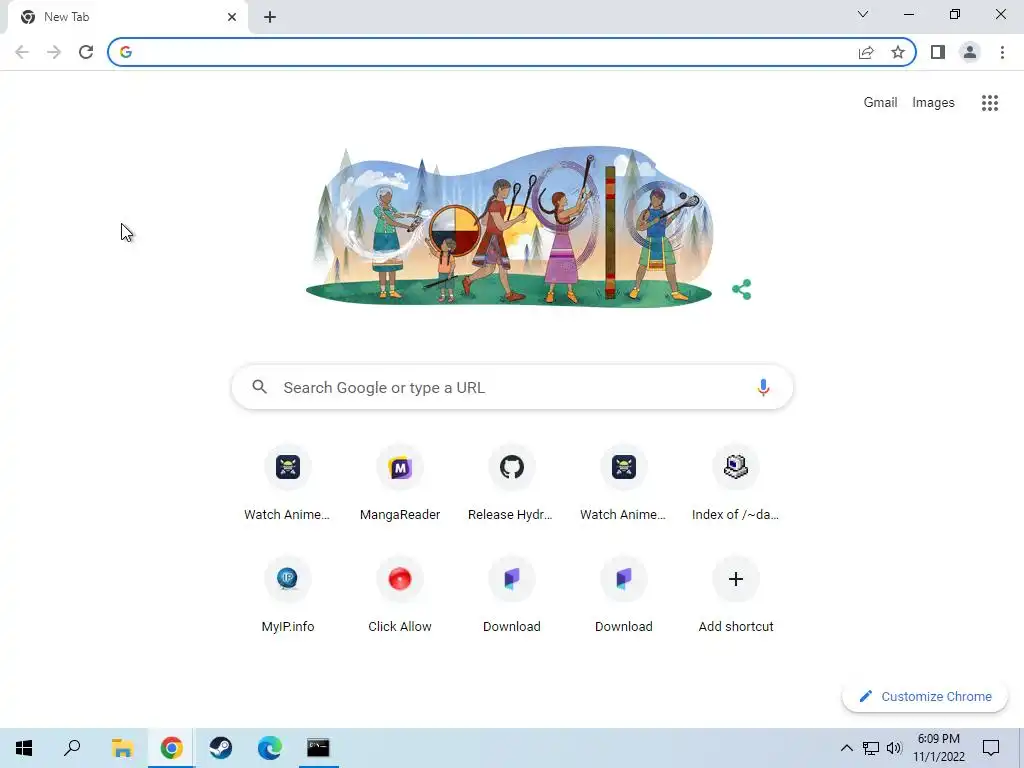Share the Google Doodle
Image resolution: width=1024 pixels, height=768 pixels.
pos(741,289)
